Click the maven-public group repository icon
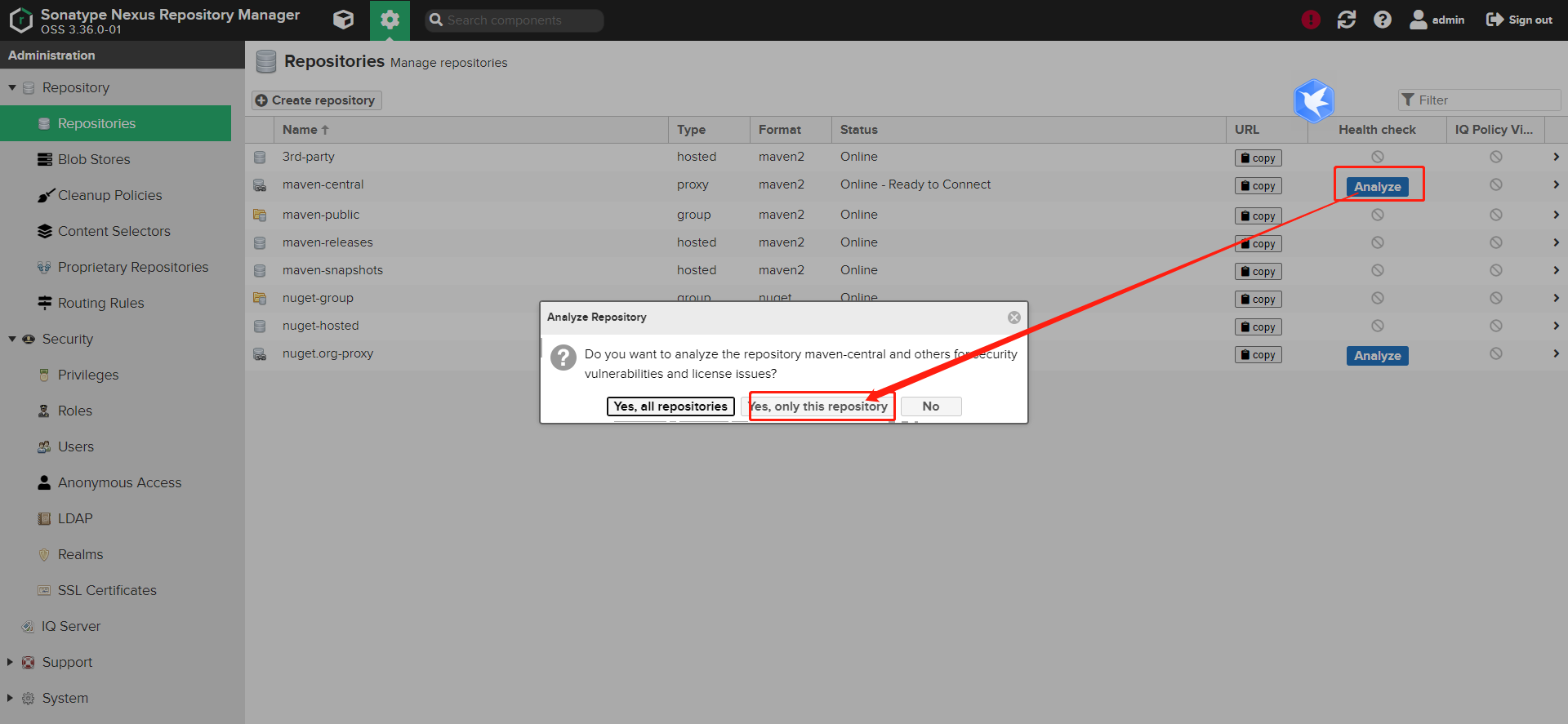This screenshot has width=1568, height=724. [260, 215]
